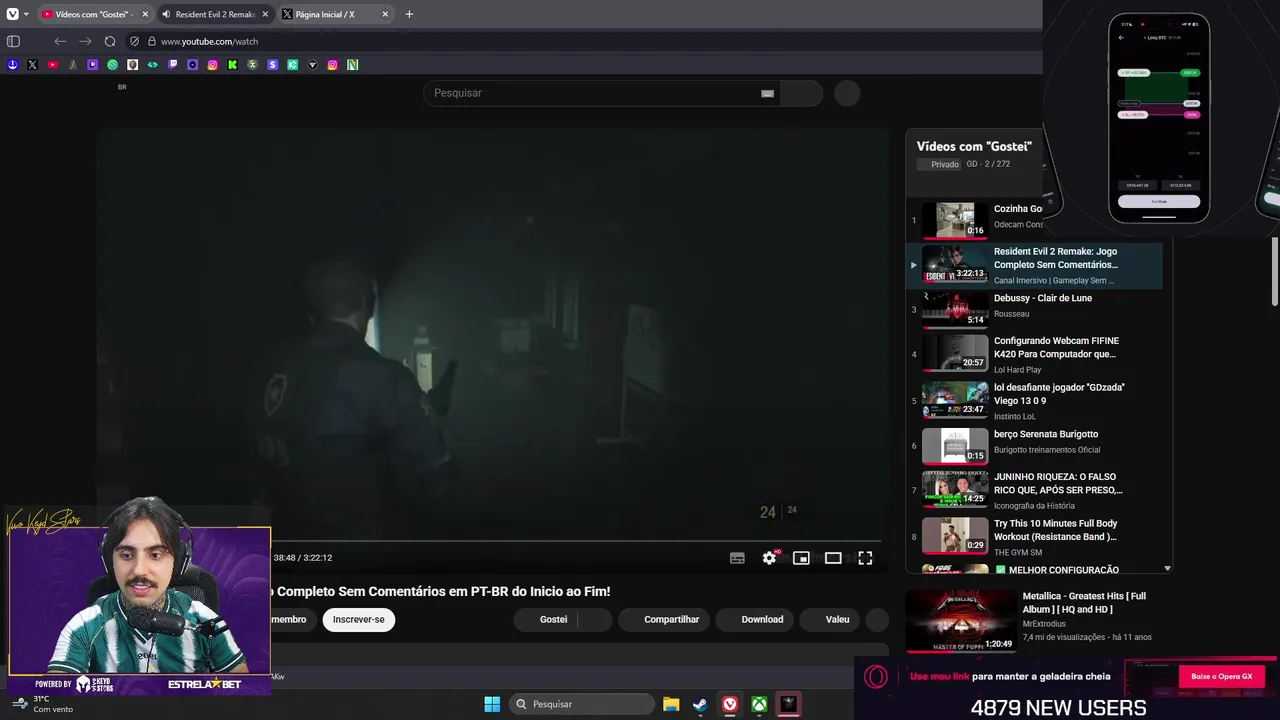Open the Vivaldi main menu icon
This screenshot has height=720, width=1280.
click(12, 14)
